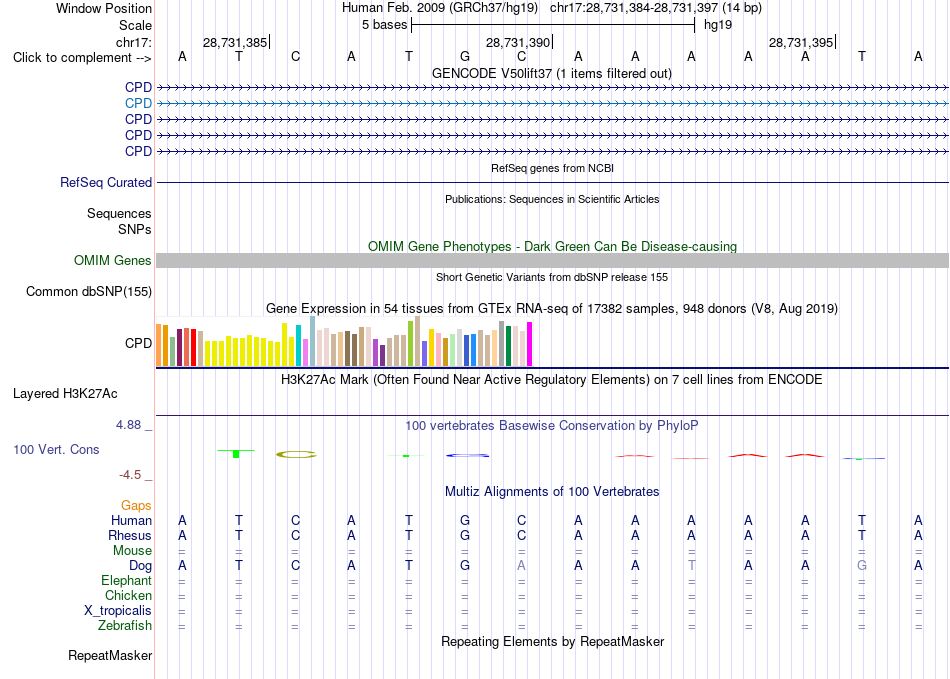Click the G base in the Human alignment row
The height and width of the screenshot is (679, 950).
(465, 520)
